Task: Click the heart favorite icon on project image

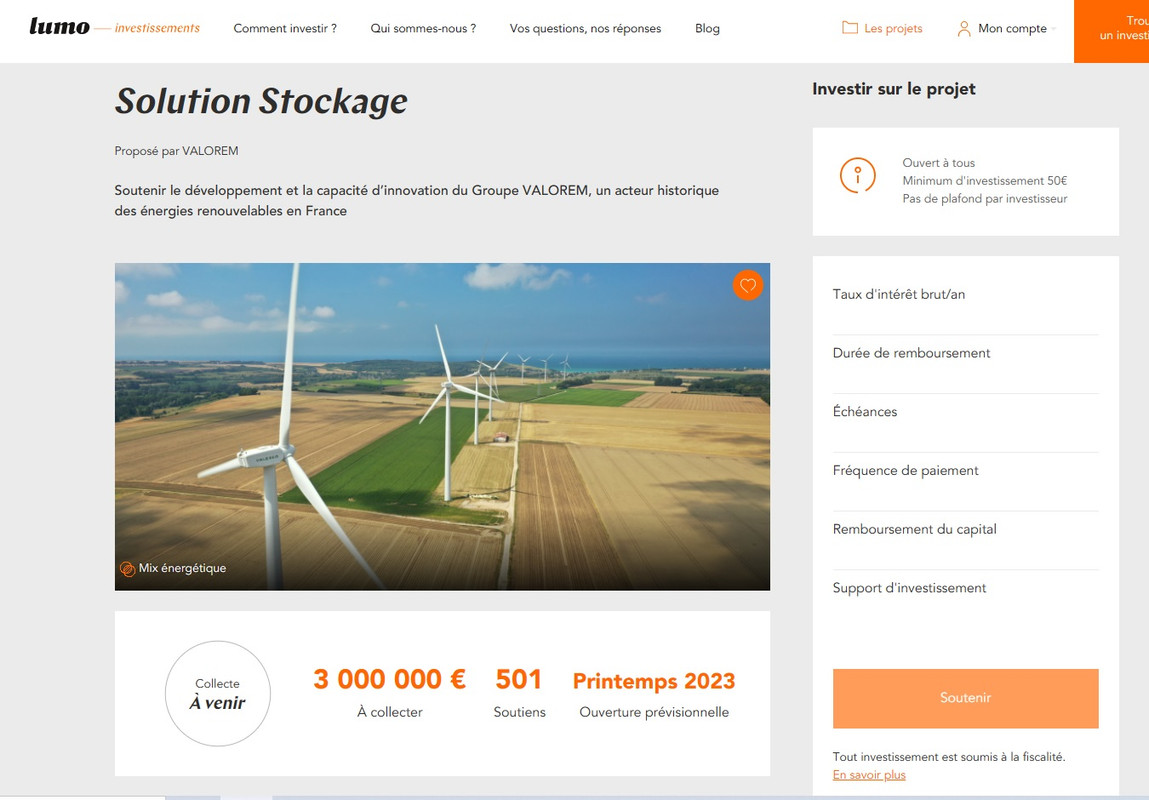Action: point(747,285)
